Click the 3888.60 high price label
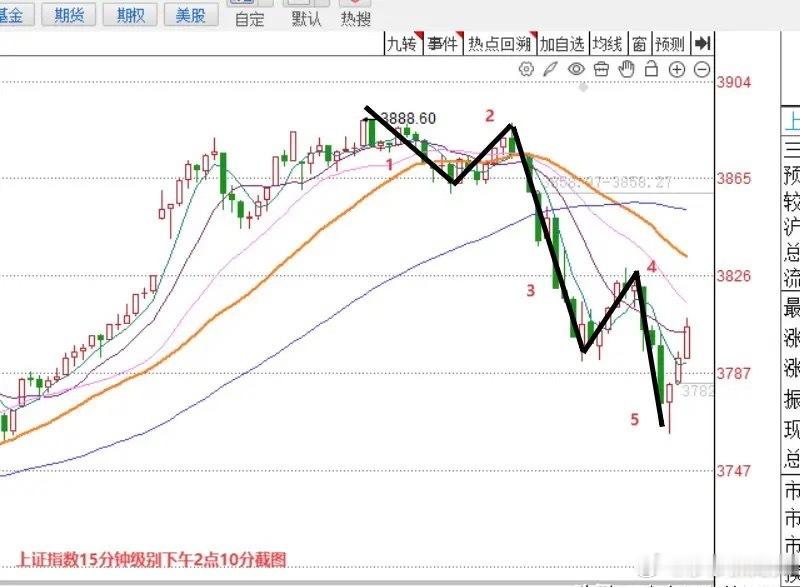This screenshot has height=587, width=800. point(408,118)
